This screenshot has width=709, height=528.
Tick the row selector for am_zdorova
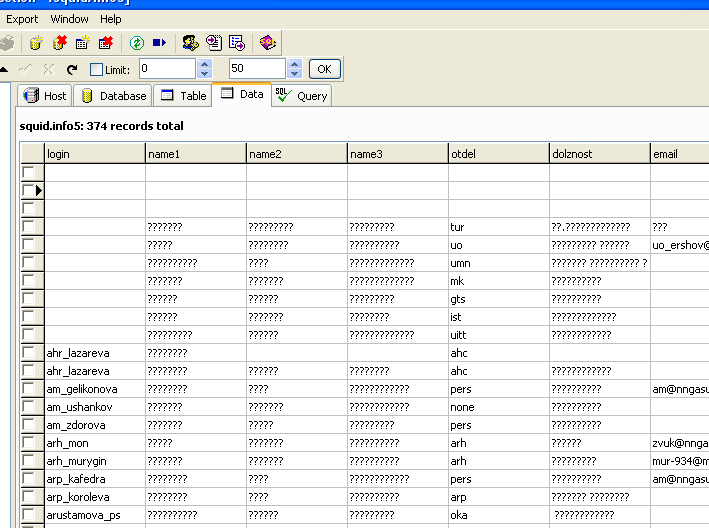[x=28, y=425]
